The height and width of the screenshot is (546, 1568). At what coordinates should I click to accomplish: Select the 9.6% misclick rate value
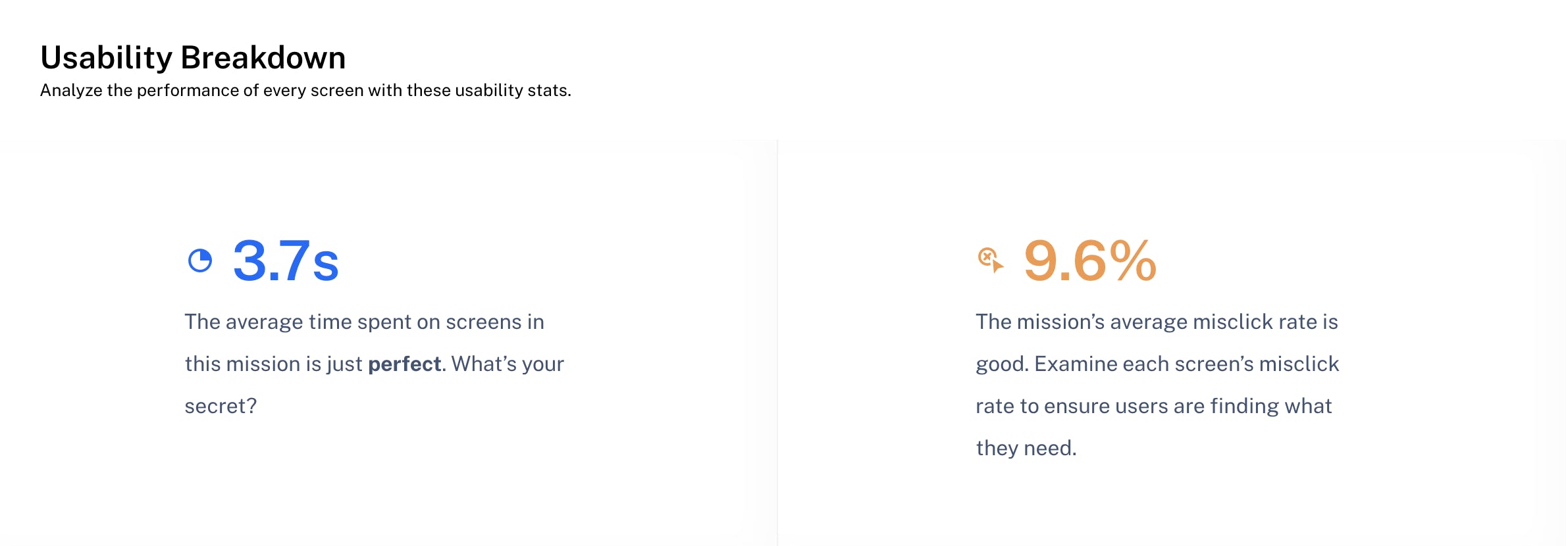coord(1090,261)
